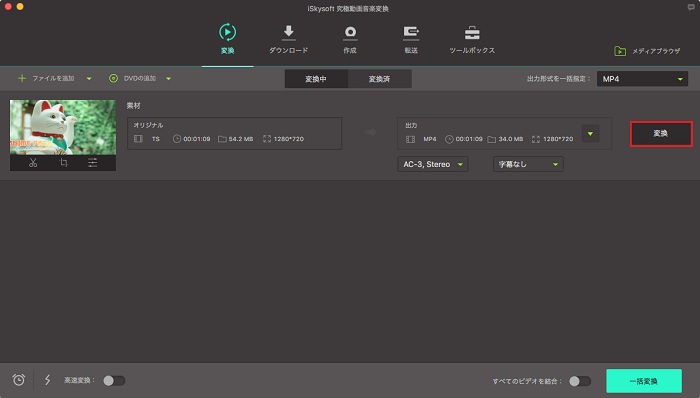The height and width of the screenshot is (398, 700).
Task: Click the plus ファイルを追加 add file button
Action: point(46,79)
